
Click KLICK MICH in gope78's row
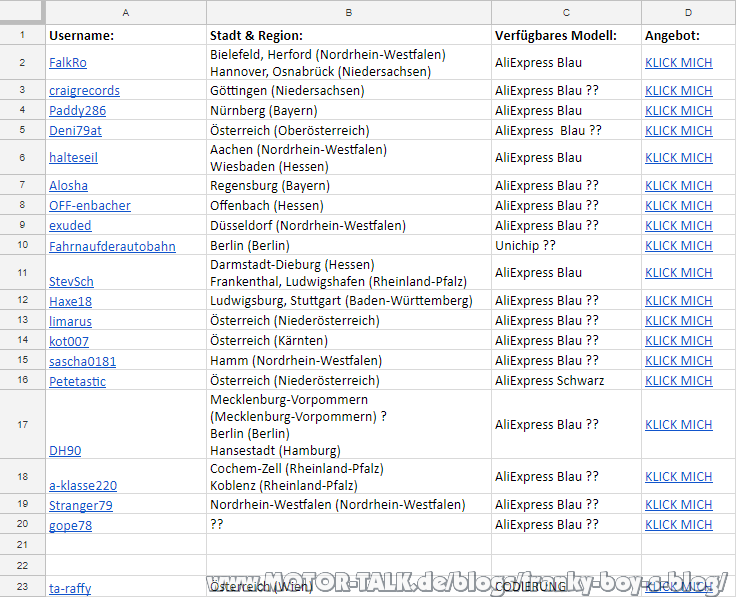point(679,525)
